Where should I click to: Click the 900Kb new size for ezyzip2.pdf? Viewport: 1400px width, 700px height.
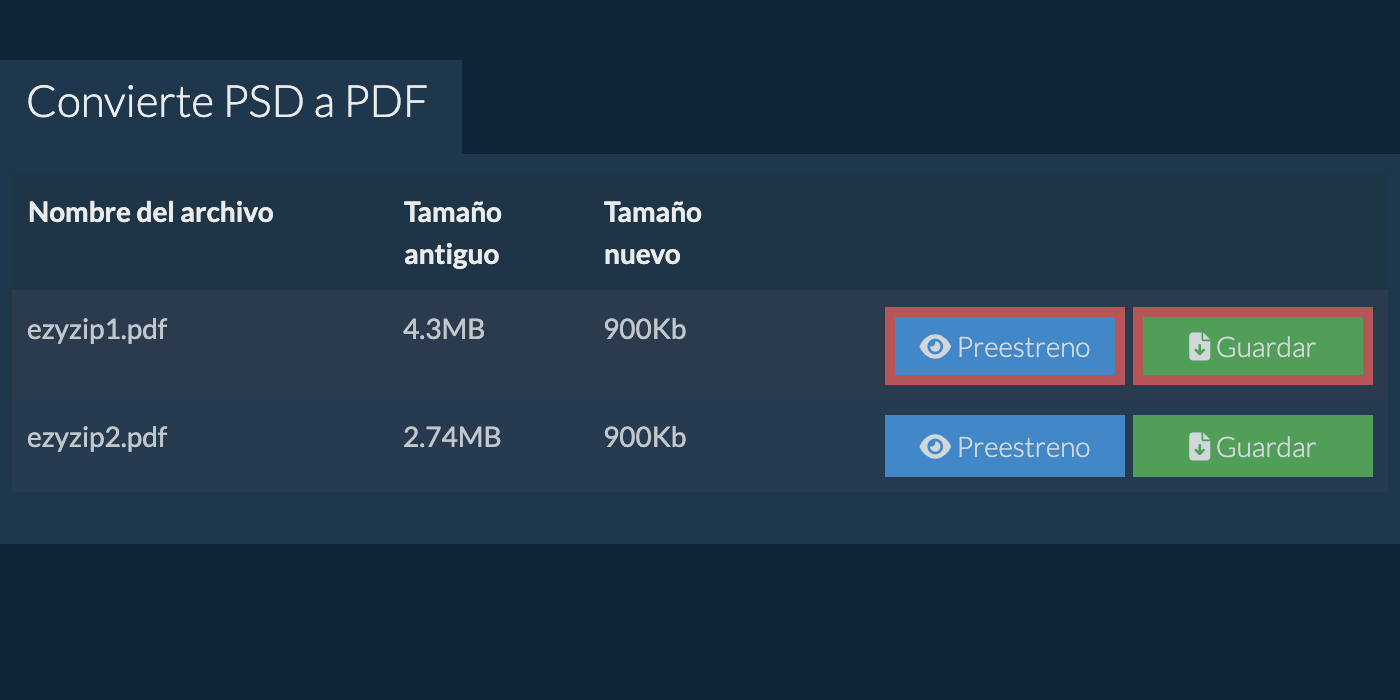point(645,438)
